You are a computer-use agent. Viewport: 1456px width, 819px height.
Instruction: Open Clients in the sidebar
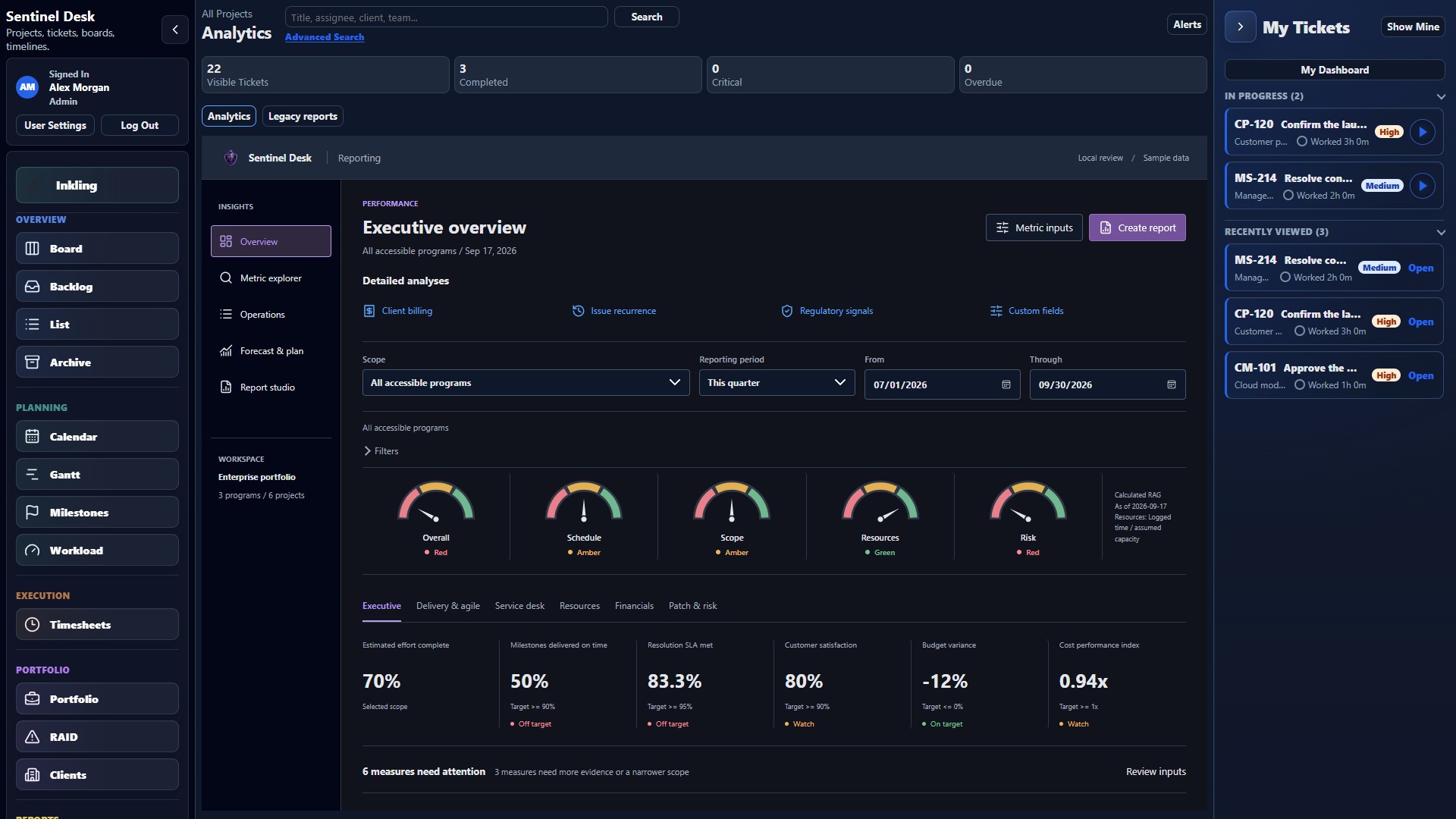pos(97,775)
